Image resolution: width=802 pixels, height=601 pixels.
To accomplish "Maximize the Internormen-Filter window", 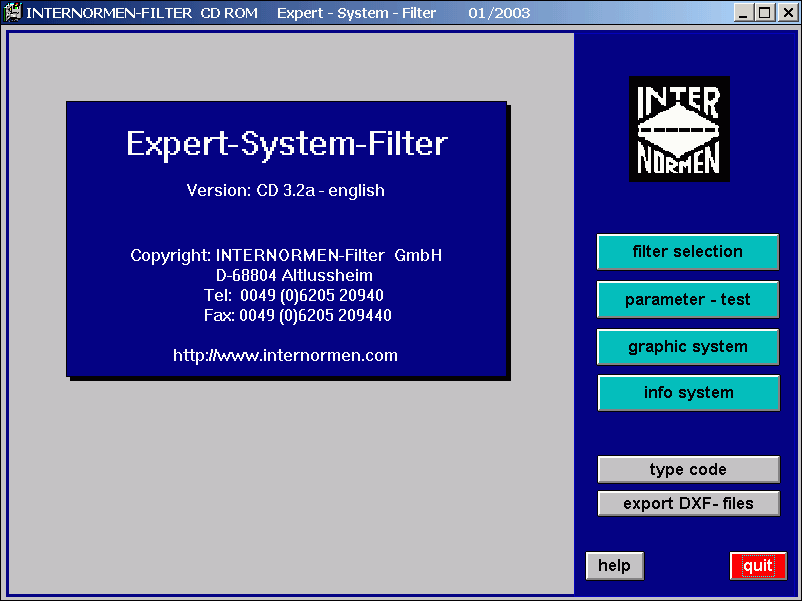I will (765, 12).
